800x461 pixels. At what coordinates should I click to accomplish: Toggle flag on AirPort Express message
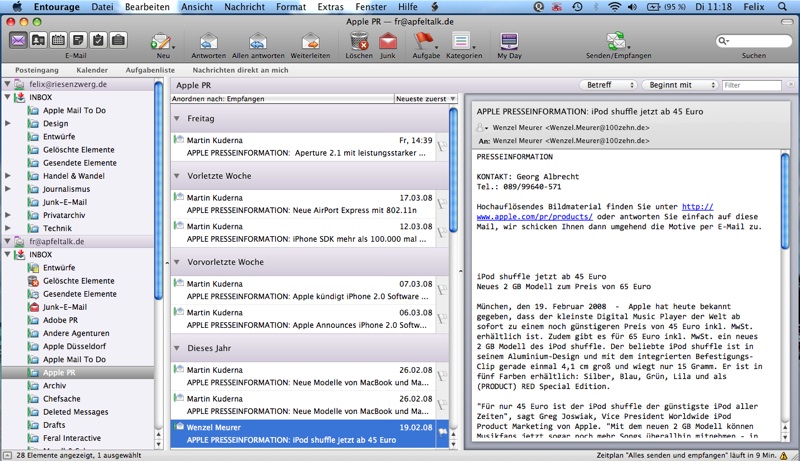click(442, 203)
